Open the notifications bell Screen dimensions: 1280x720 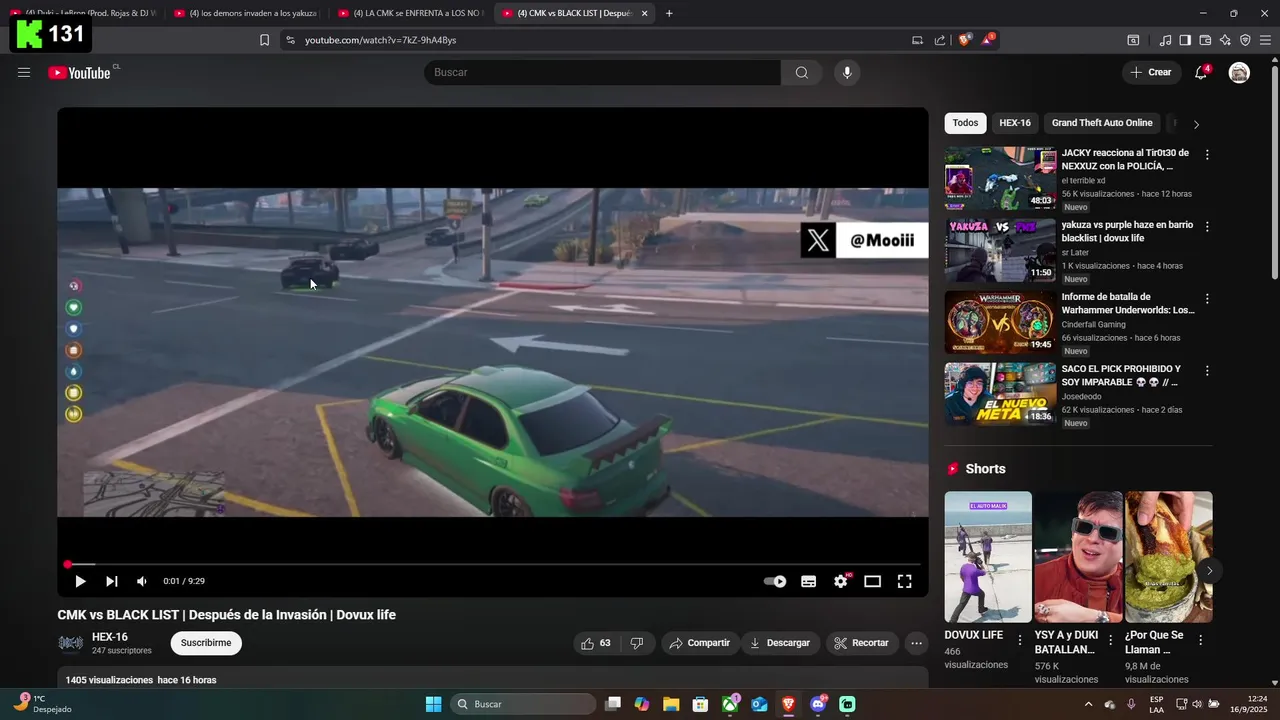coord(1201,72)
